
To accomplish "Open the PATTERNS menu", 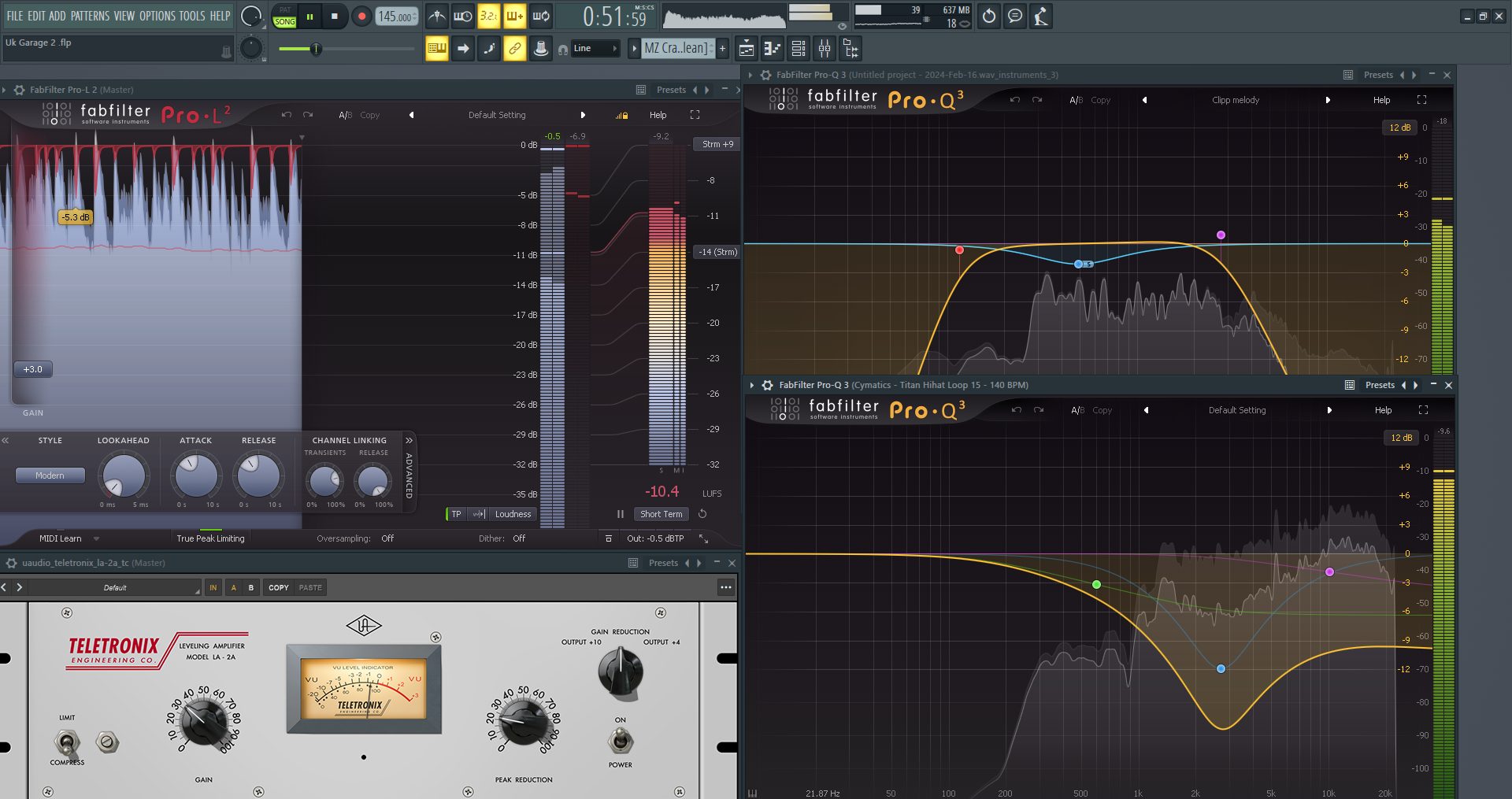I will tap(90, 16).
